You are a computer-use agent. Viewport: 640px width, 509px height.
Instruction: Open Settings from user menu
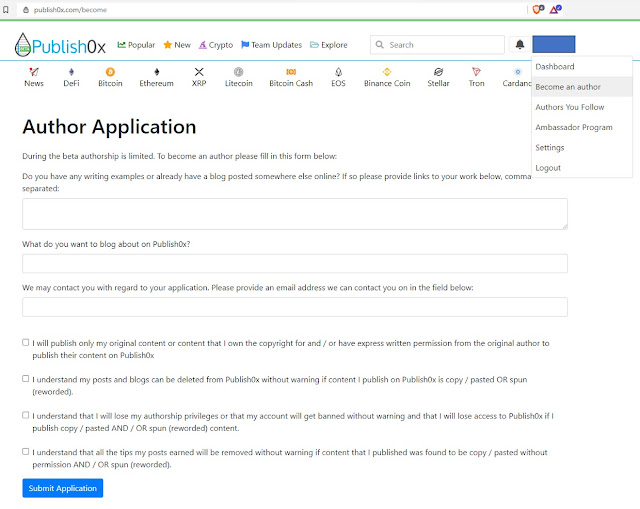[x=582, y=147]
